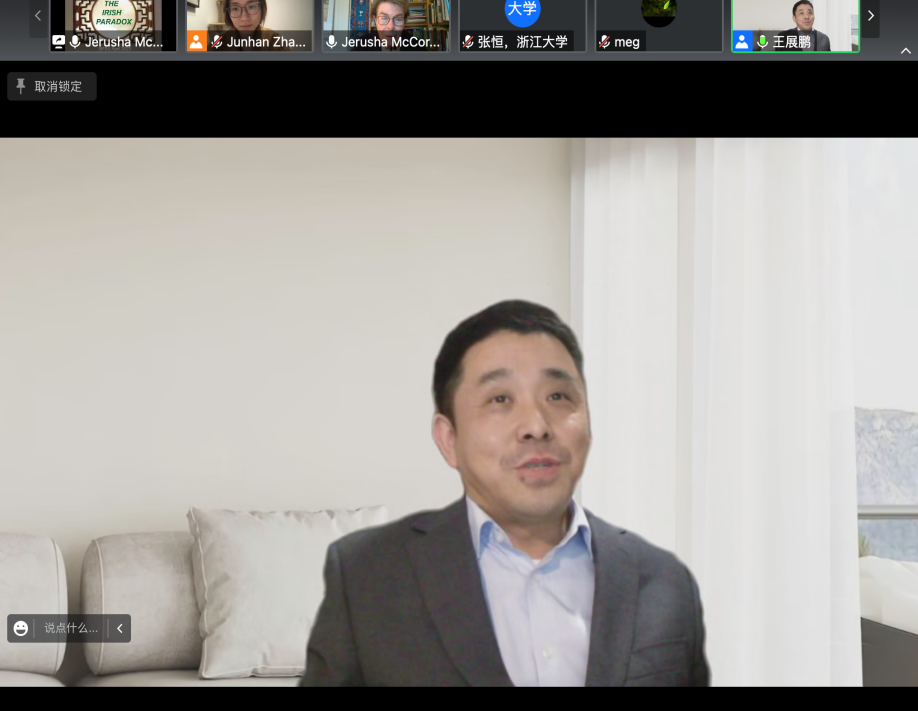Click the main speaker video area
This screenshot has height=711, width=918.
pyautogui.click(x=459, y=410)
